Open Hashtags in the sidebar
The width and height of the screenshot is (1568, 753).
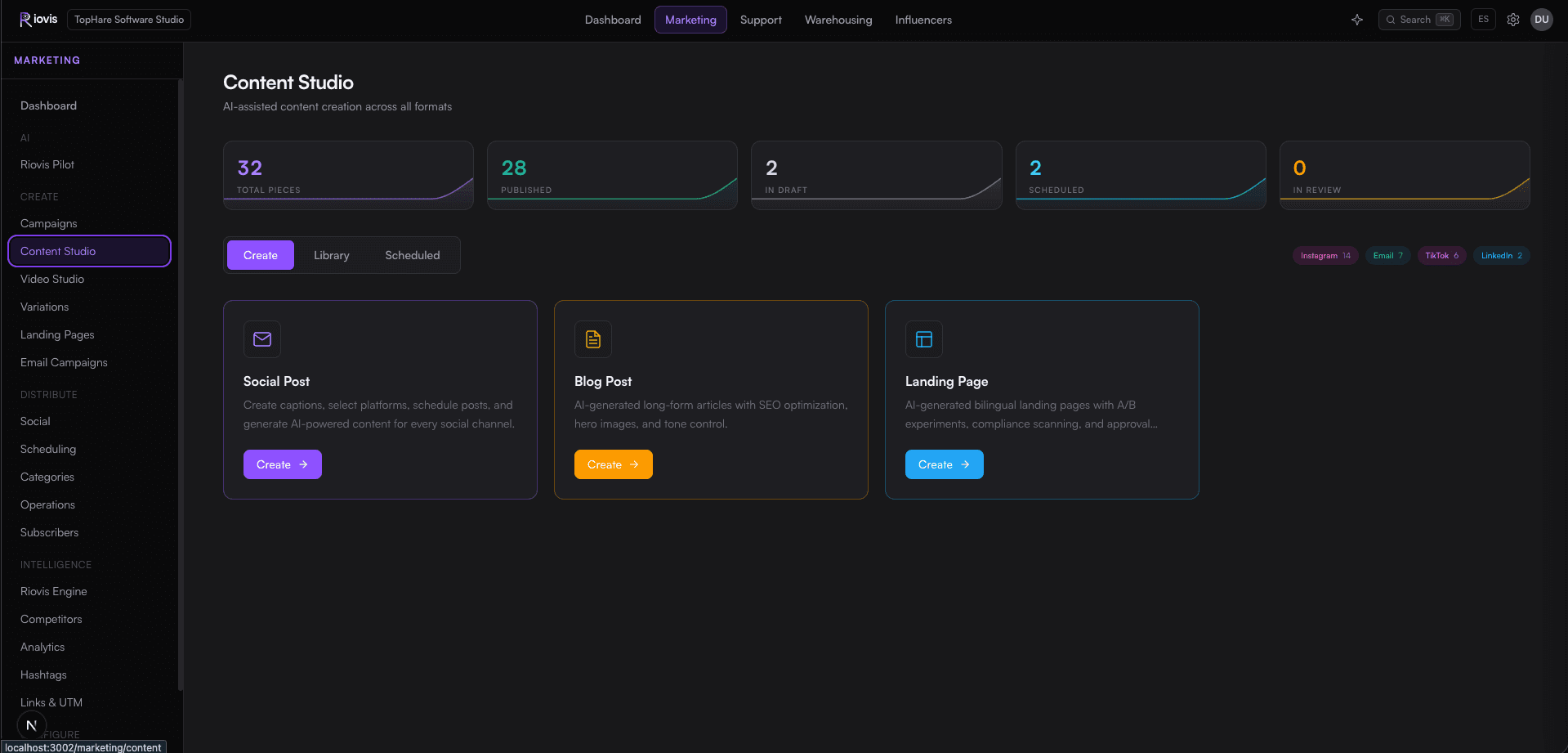[x=89, y=675]
